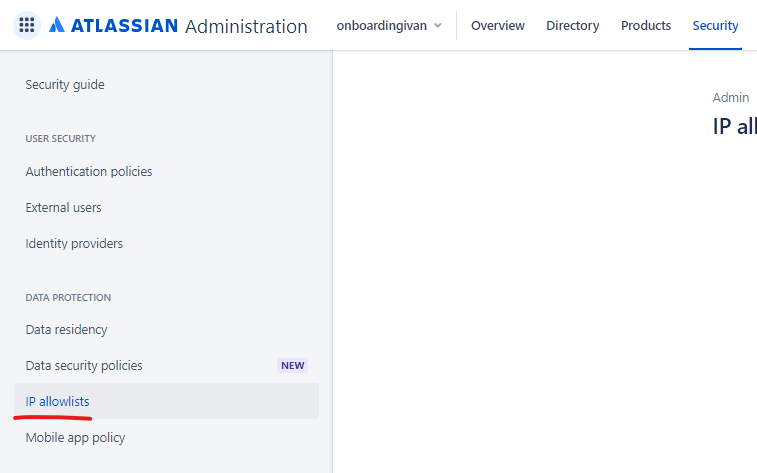Open the Security guide page
The width and height of the screenshot is (757, 473).
[x=65, y=84]
